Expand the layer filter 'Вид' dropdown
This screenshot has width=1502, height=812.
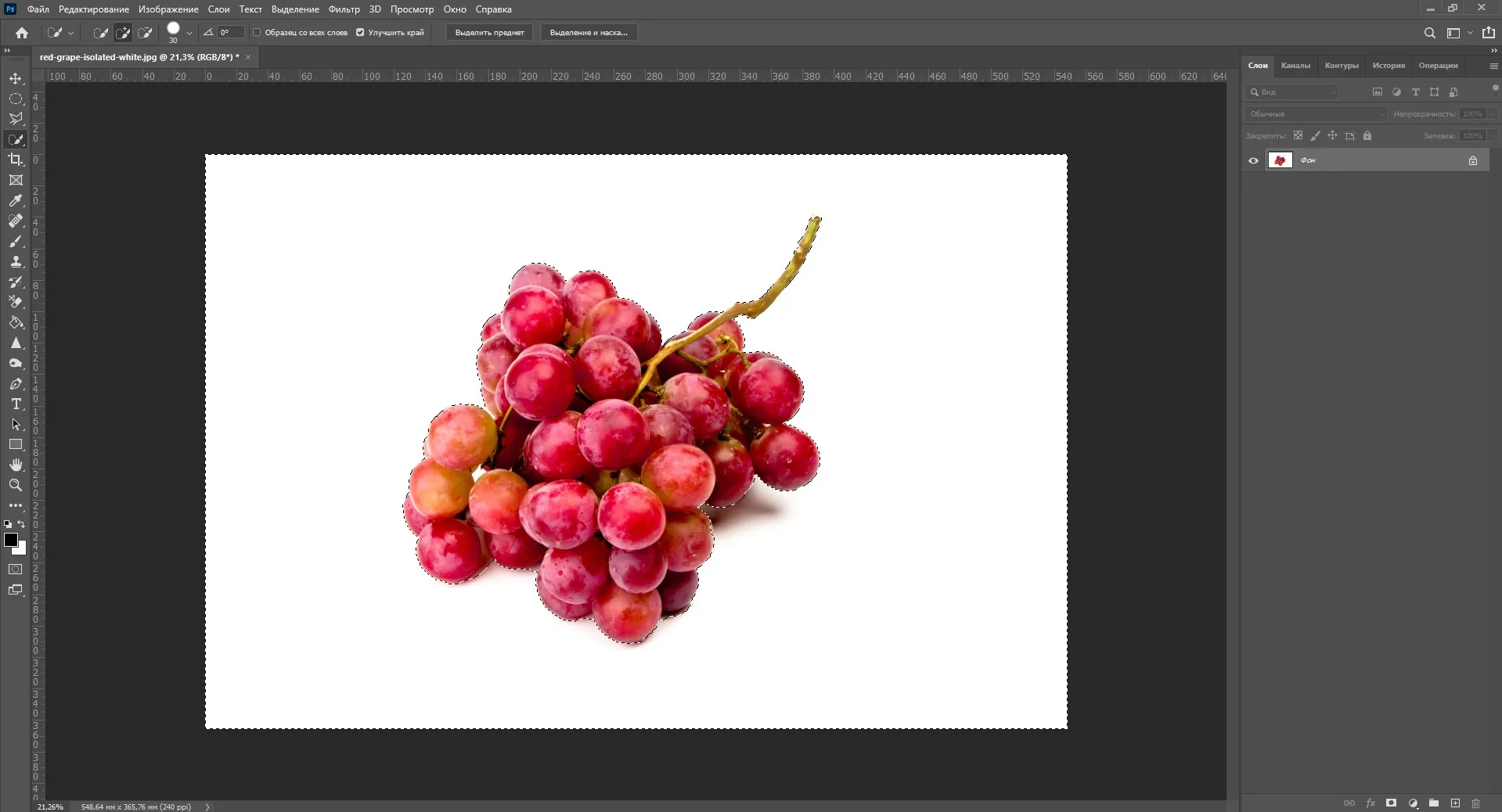pos(1293,92)
